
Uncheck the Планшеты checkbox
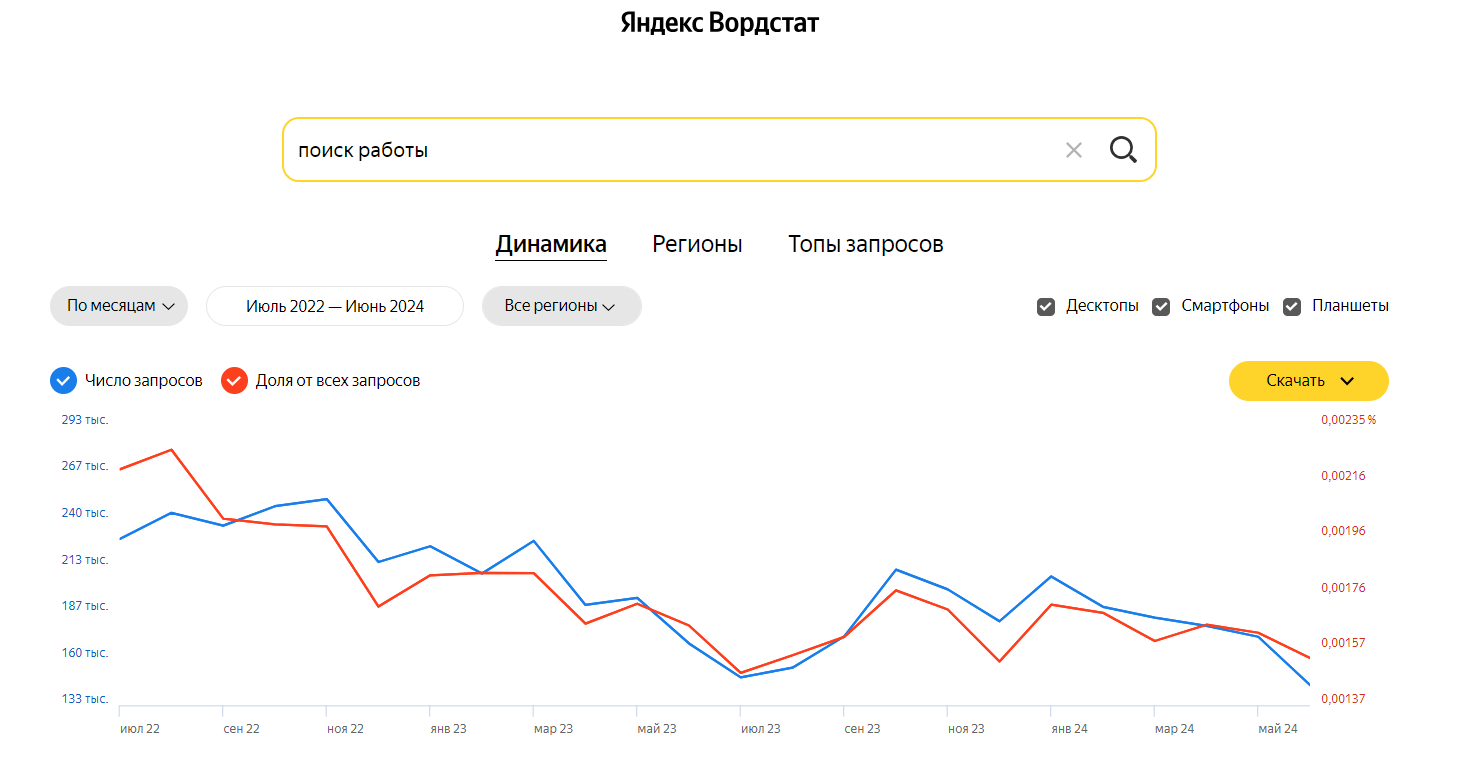coord(1292,307)
